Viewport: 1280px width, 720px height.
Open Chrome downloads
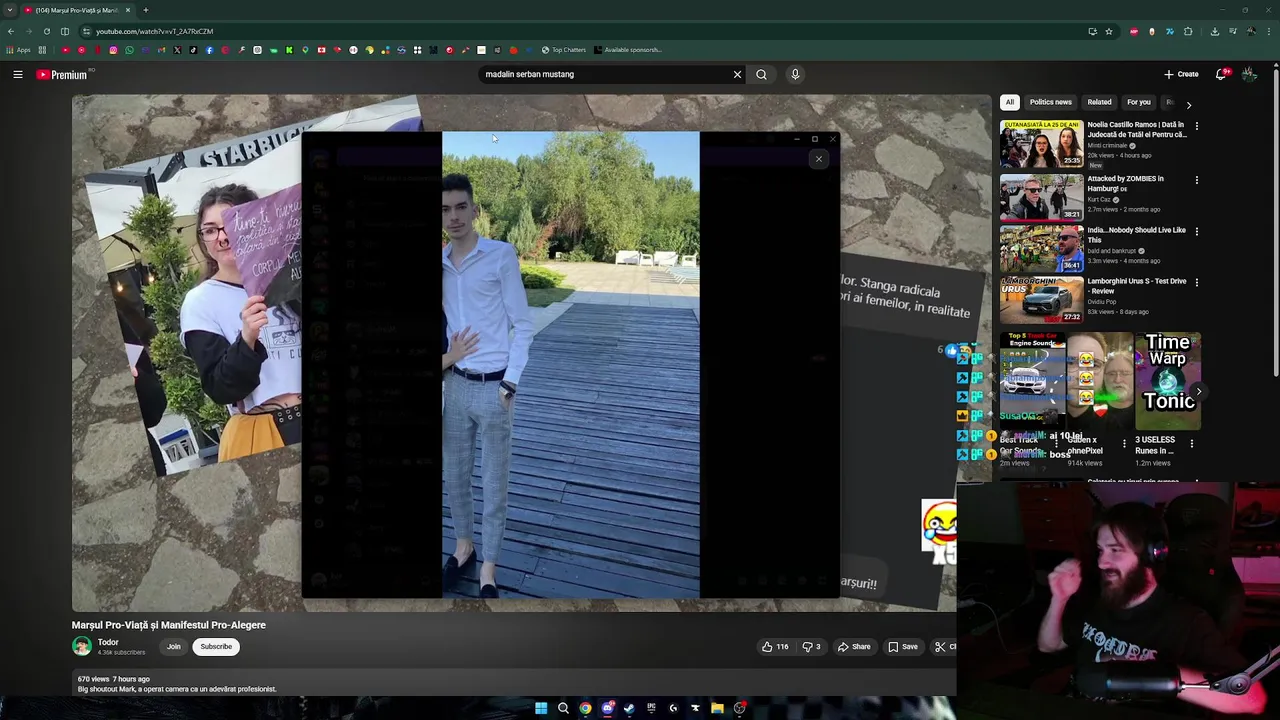click(x=1214, y=31)
